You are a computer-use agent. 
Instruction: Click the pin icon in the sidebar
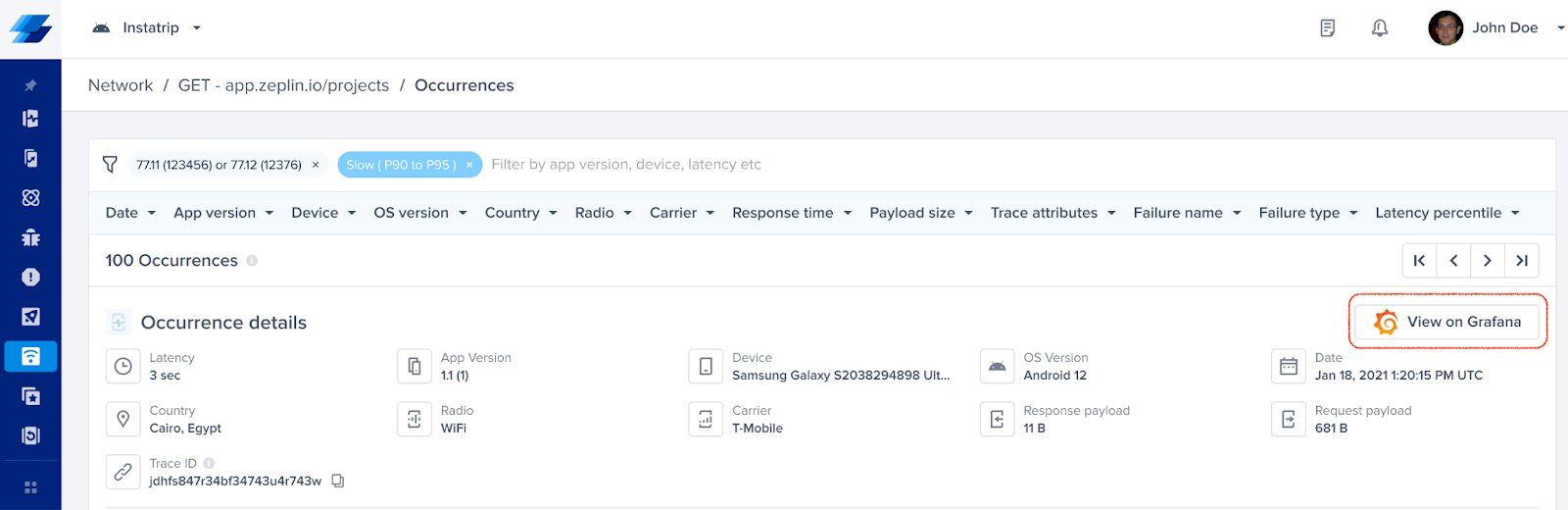point(30,85)
